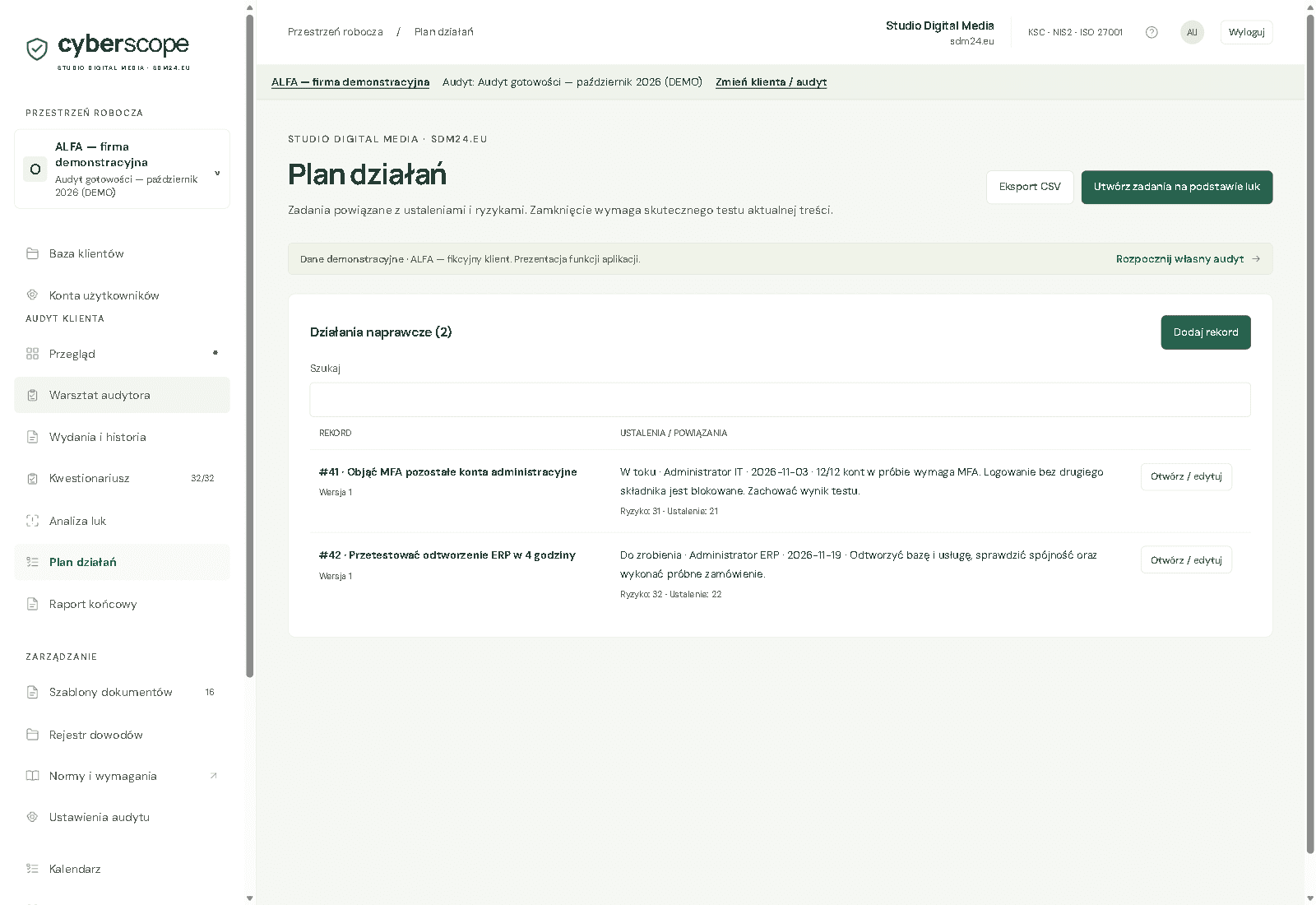Click the AU user avatar

[1192, 32]
